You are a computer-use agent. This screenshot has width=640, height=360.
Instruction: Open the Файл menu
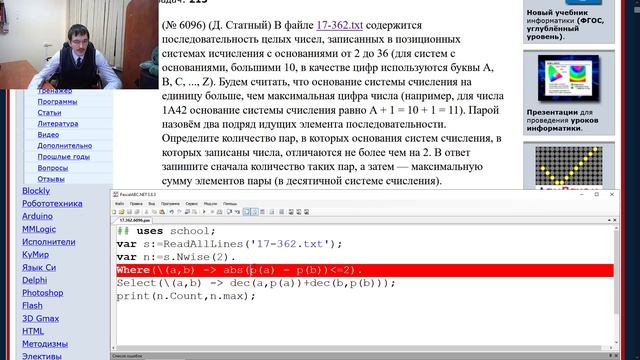click(120, 204)
